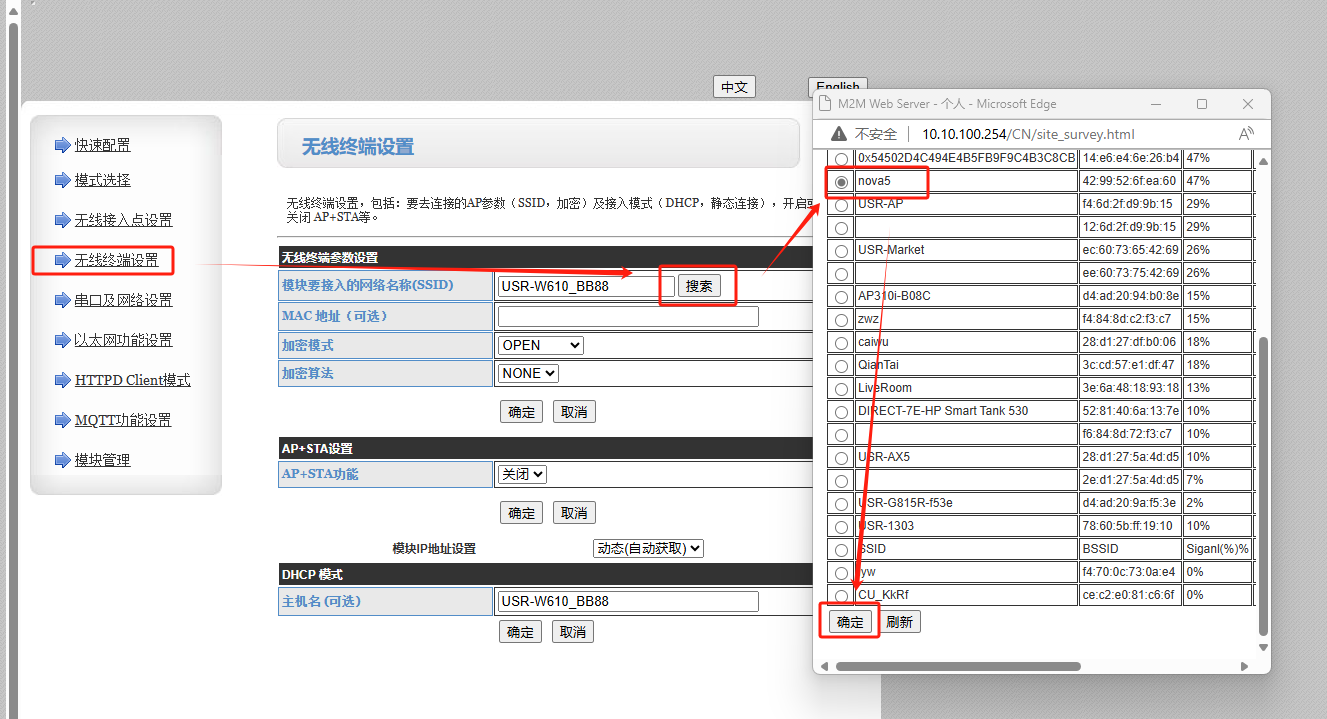This screenshot has height=719, width=1327.
Task: Click the page icon in popup title bar
Action: point(825,104)
